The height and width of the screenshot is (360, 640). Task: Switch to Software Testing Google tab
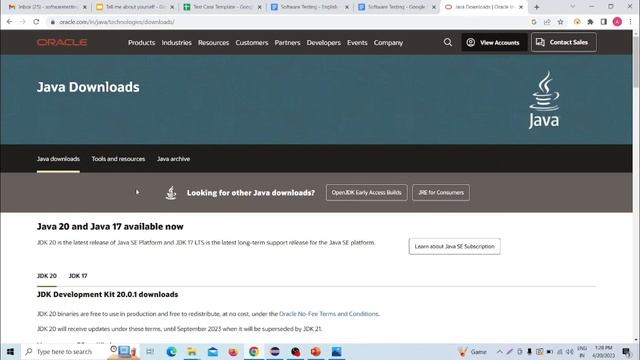coord(397,7)
